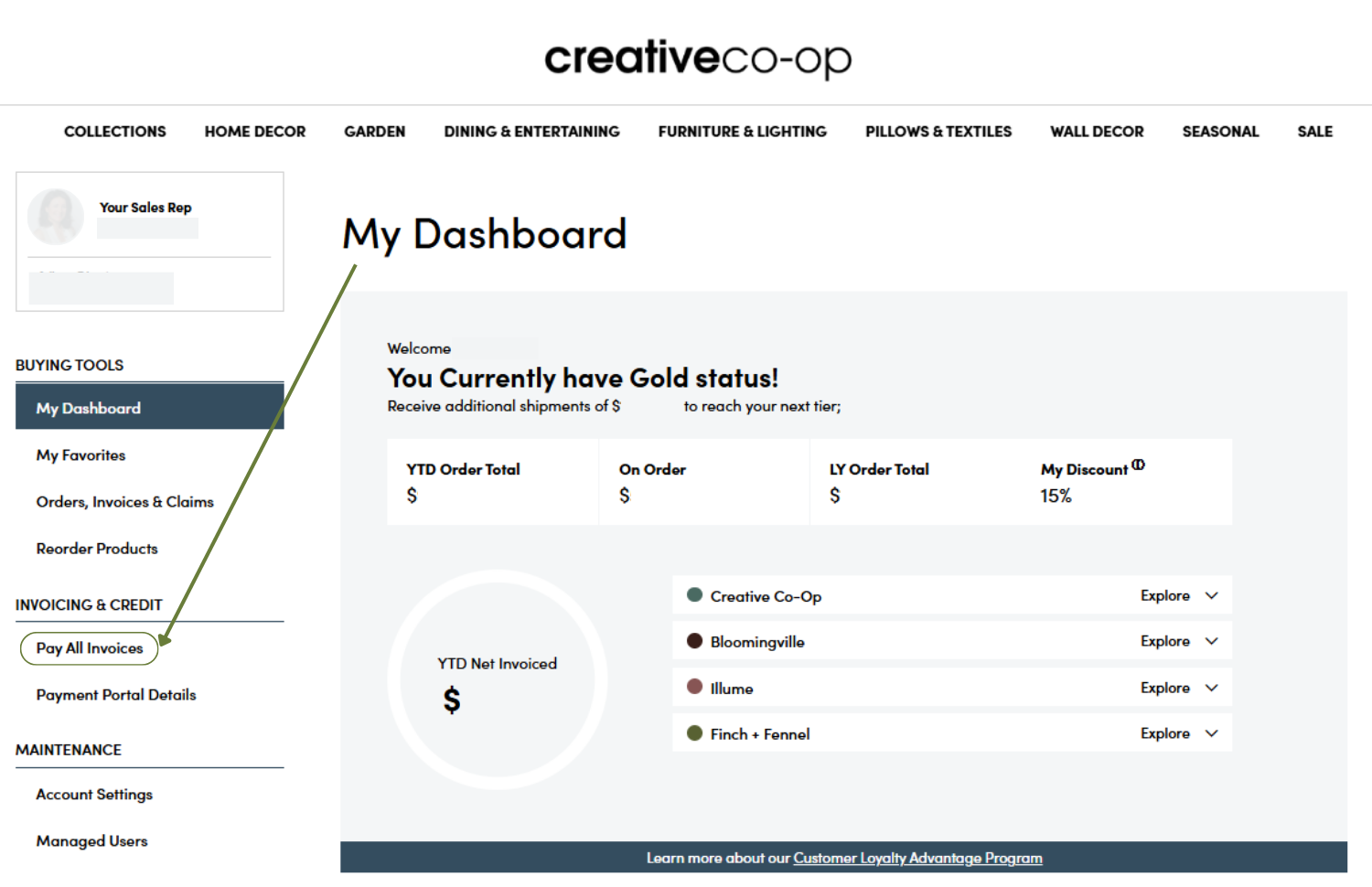Click the Illume brand name
The width and height of the screenshot is (1372, 887).
(732, 689)
